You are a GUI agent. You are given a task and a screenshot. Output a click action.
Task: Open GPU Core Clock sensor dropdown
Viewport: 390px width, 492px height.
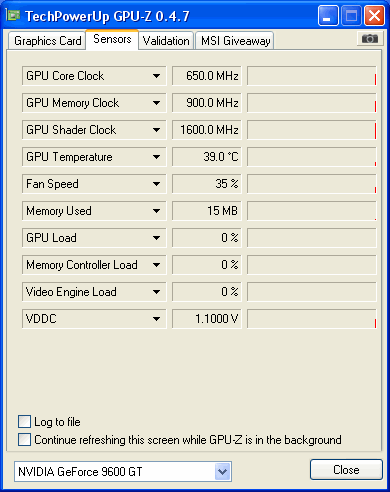click(156, 76)
